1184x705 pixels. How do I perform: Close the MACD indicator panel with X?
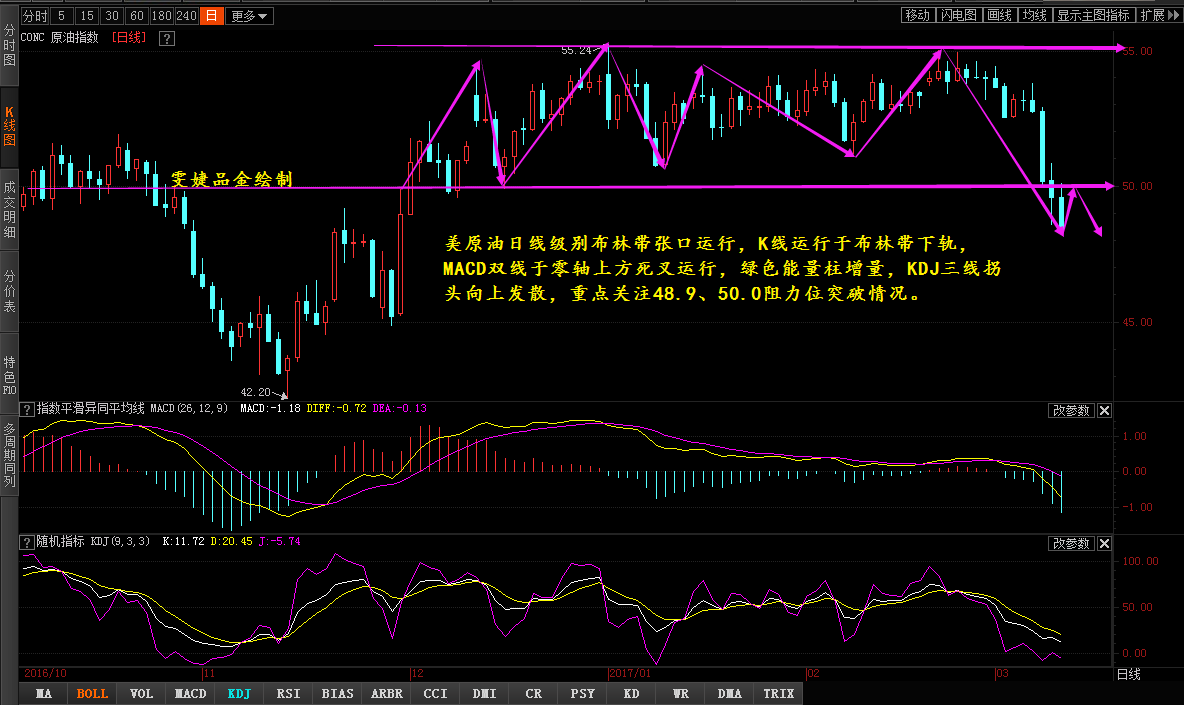pyautogui.click(x=1104, y=410)
